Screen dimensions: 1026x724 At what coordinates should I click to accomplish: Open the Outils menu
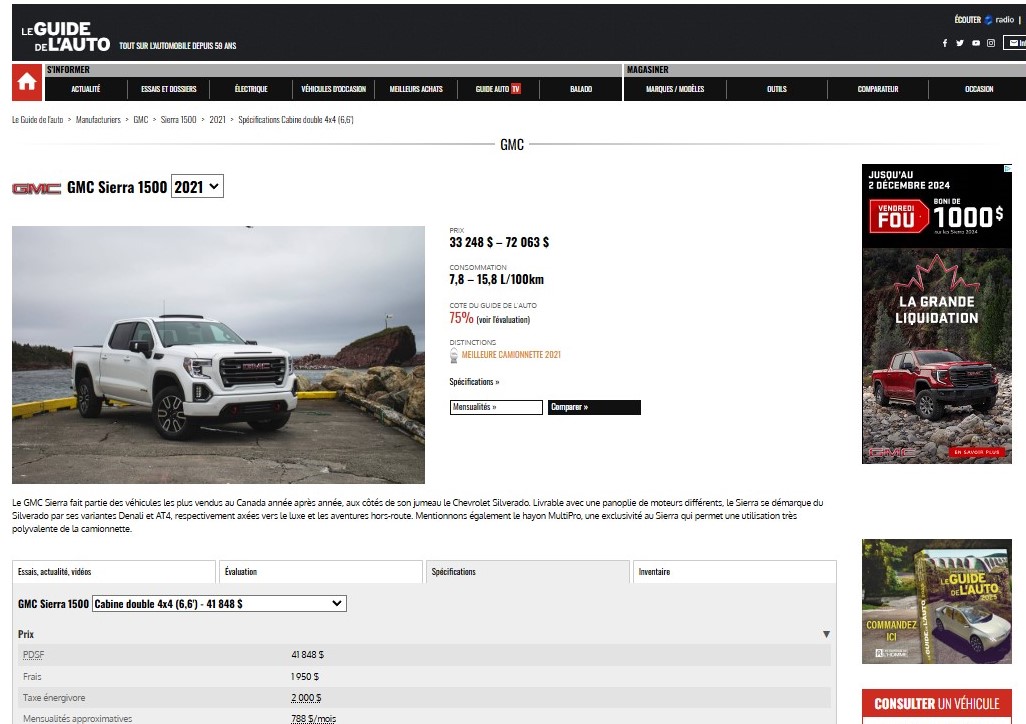tap(777, 89)
